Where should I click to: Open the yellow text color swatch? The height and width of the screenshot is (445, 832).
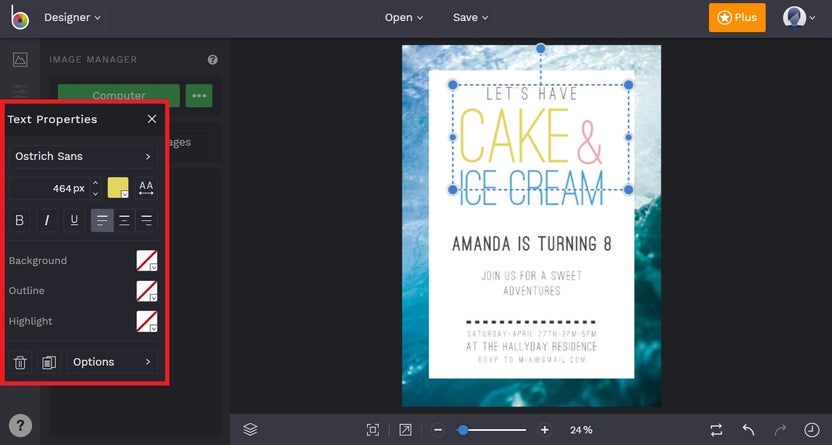pyautogui.click(x=118, y=188)
